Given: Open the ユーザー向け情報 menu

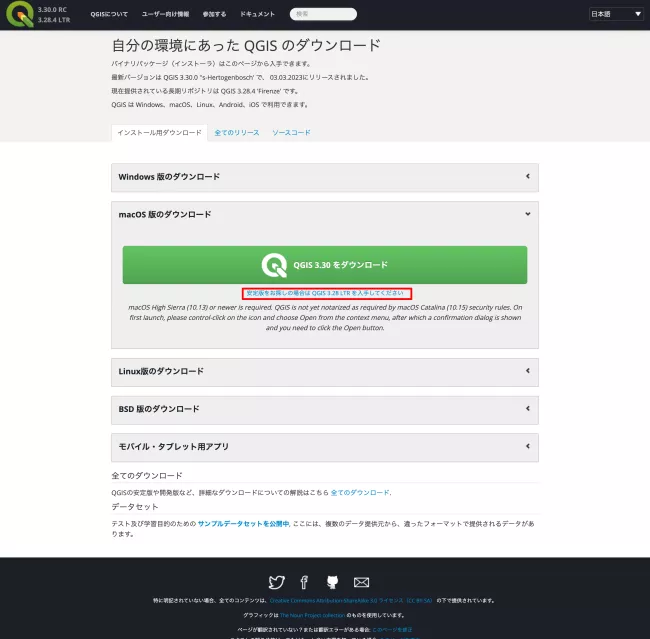Looking at the screenshot, I should coord(165,14).
